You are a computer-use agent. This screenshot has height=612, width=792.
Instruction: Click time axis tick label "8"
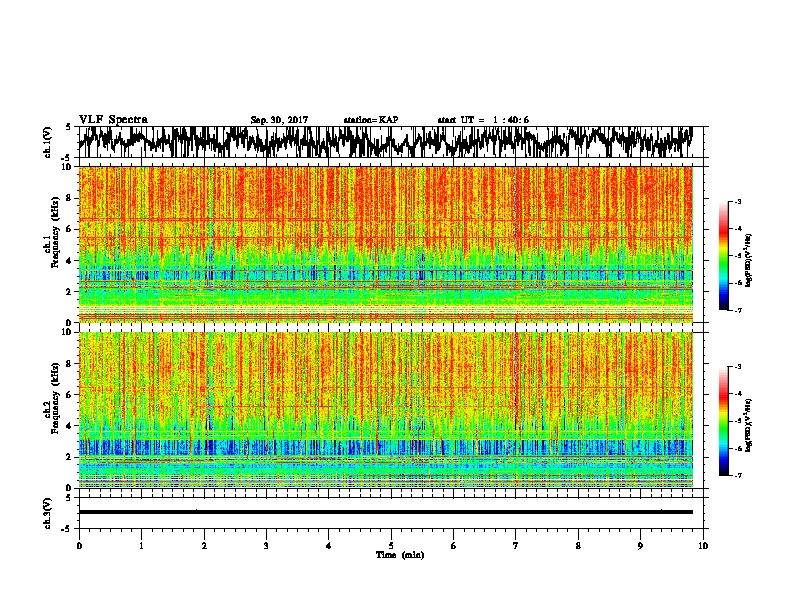tap(578, 546)
